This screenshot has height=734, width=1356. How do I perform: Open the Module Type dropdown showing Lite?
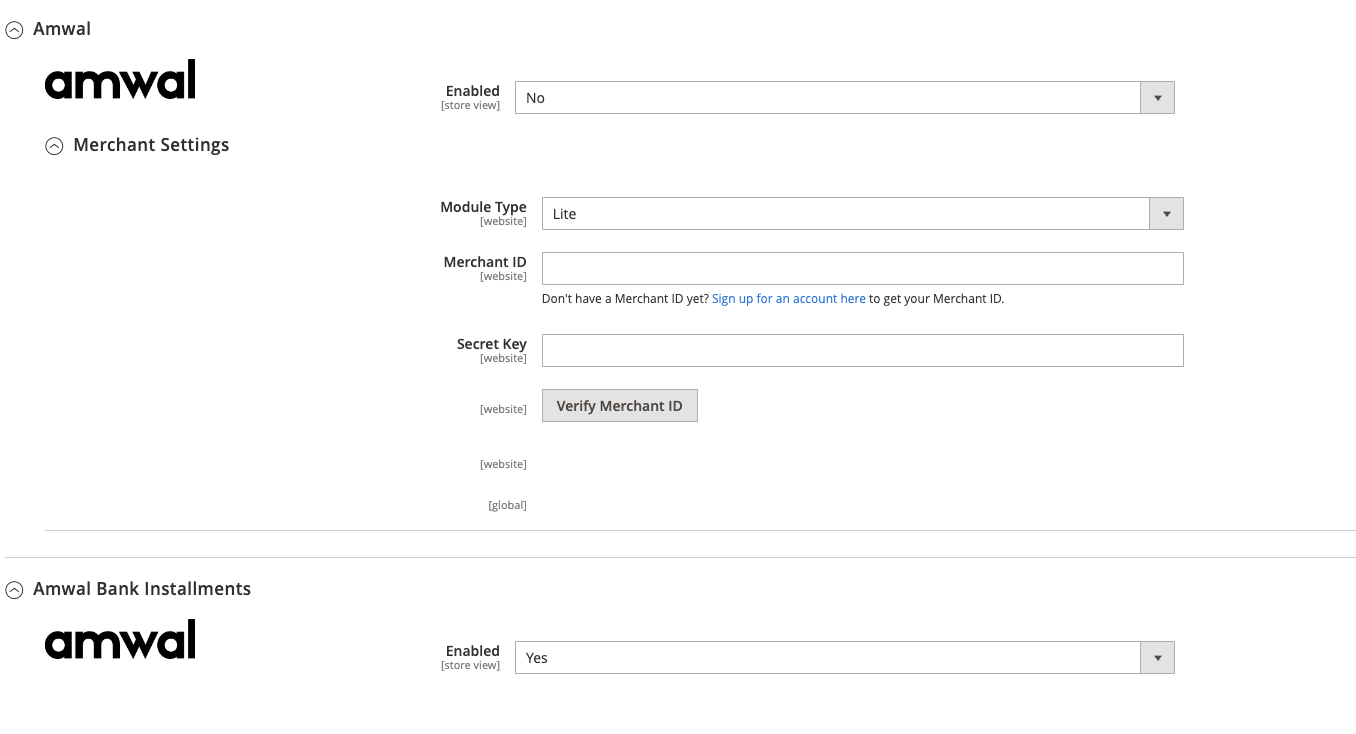tap(862, 214)
